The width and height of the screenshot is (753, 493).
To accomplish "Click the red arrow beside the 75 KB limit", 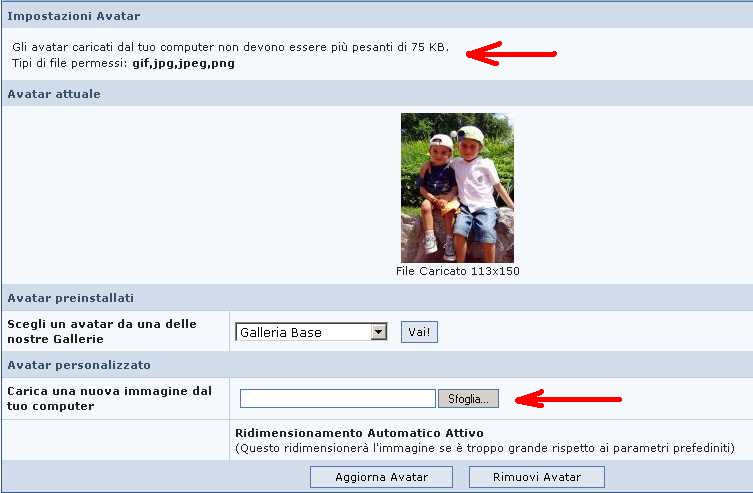I will click(x=511, y=54).
